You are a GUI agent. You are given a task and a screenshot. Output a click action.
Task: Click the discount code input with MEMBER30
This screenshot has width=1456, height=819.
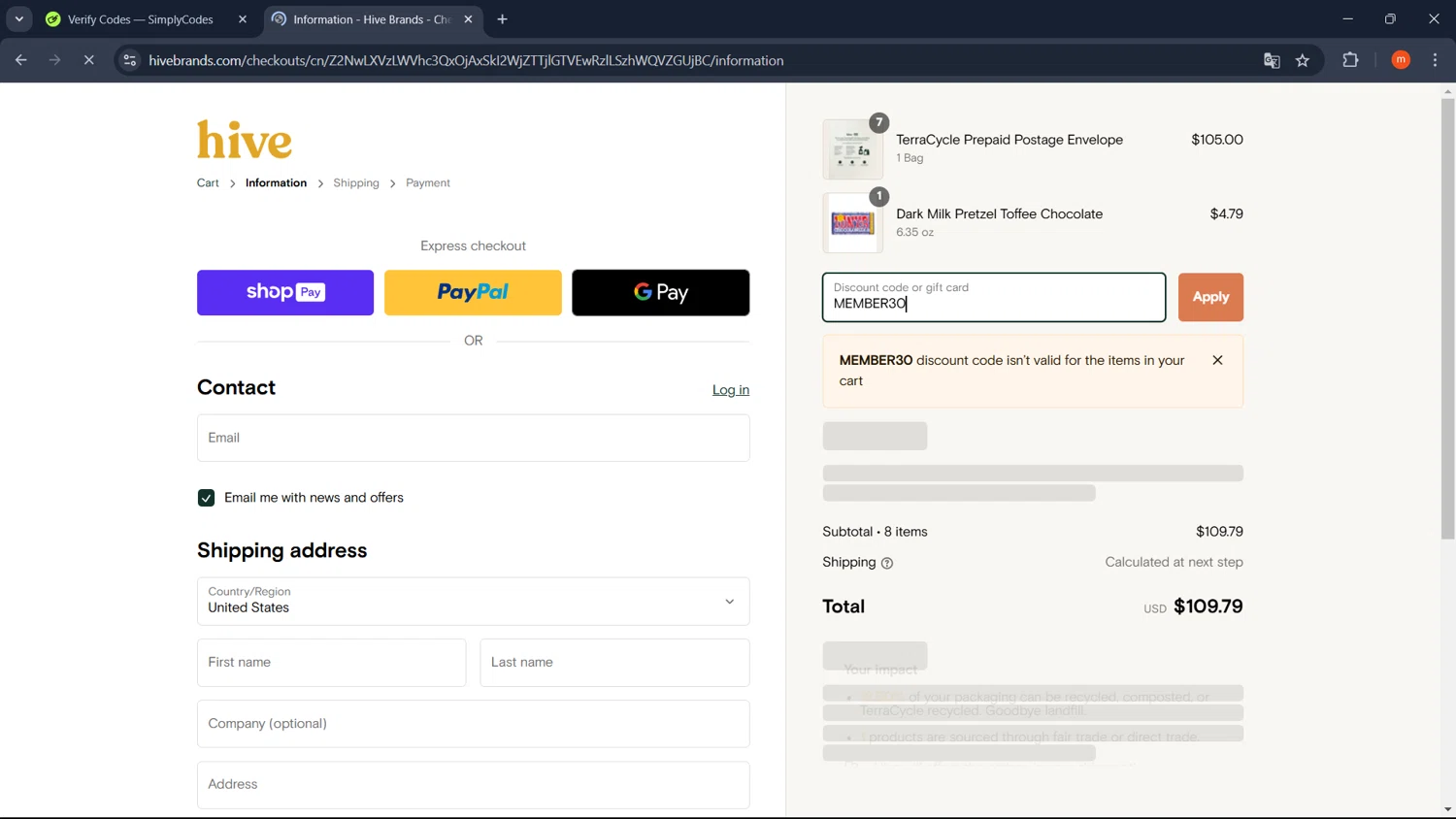[x=994, y=297]
